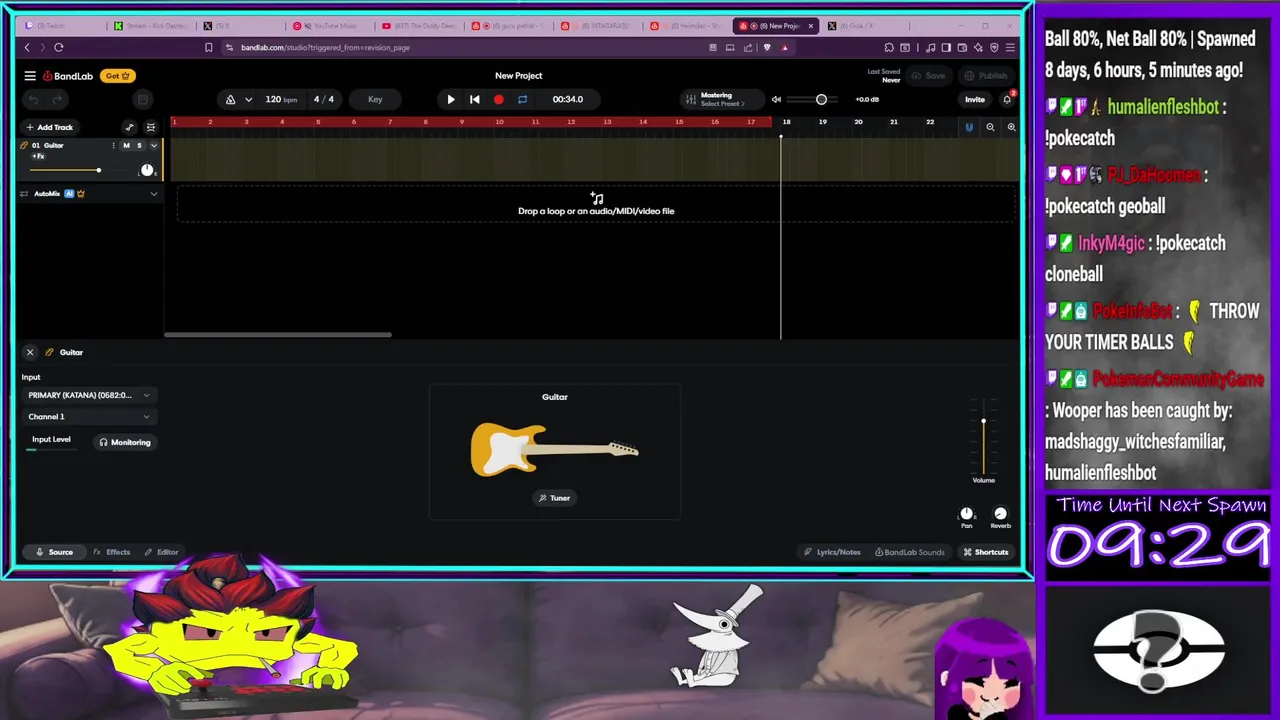Add Fx to Guitar track
1280x720 pixels.
click(38, 157)
